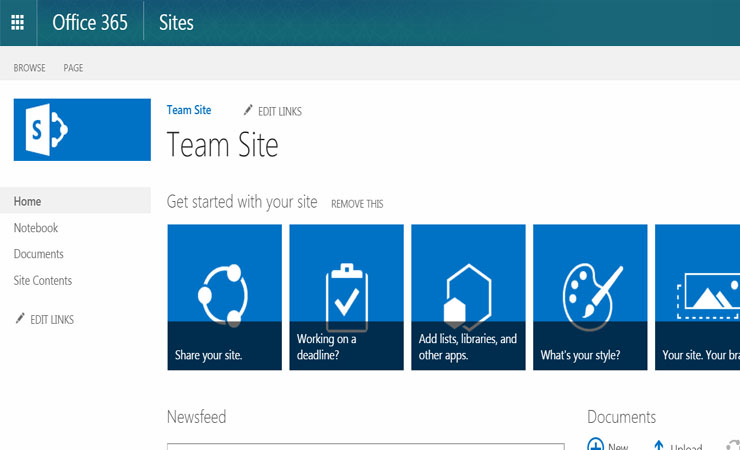Image resolution: width=740 pixels, height=450 pixels.
Task: Open Site Contents in the sidebar
Action: [43, 281]
